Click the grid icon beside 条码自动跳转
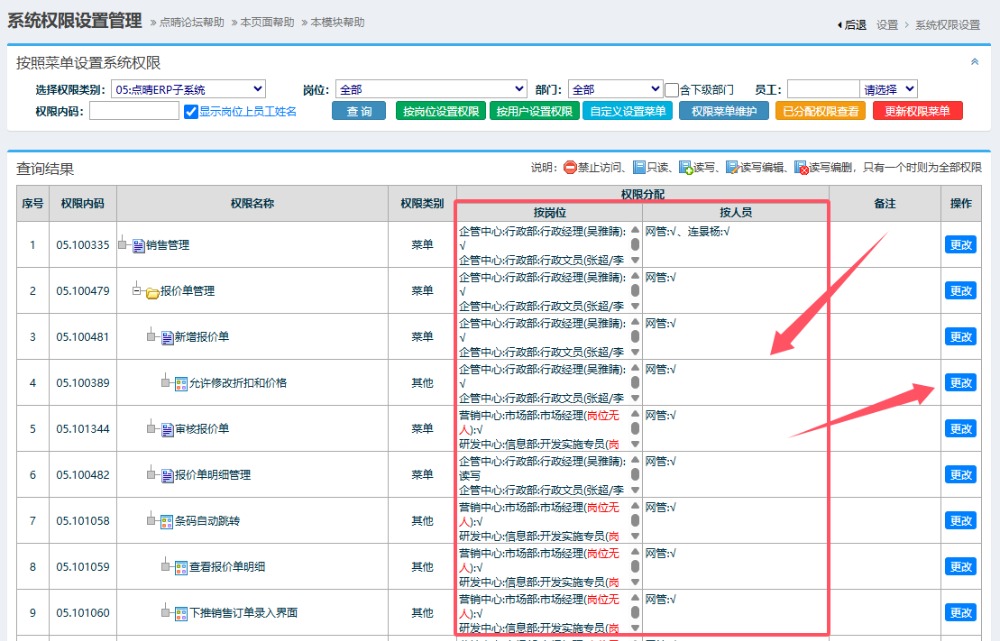The width and height of the screenshot is (1000, 641). 167,521
